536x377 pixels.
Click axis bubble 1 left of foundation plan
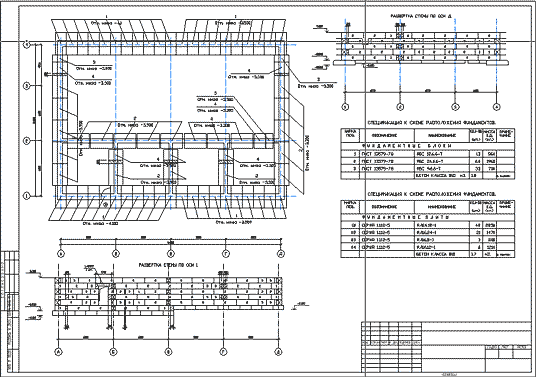coord(27,196)
